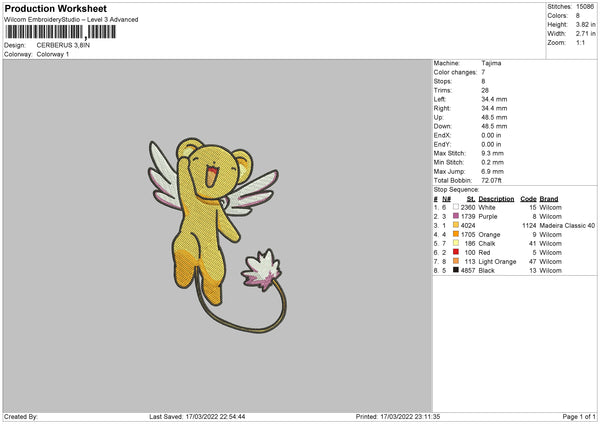
Task: Click the Stitches value 15086
Action: tap(585, 7)
